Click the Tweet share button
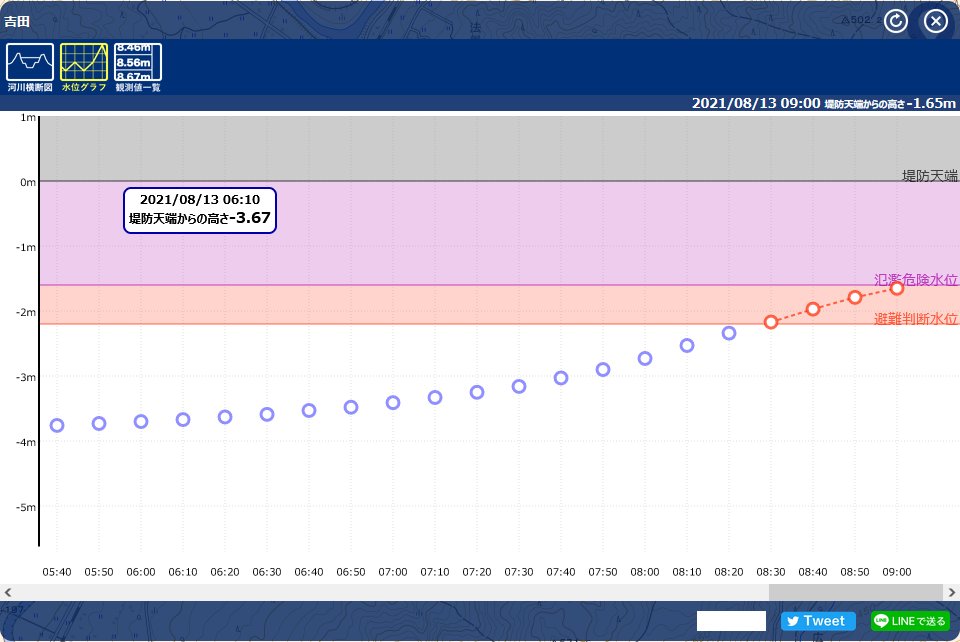 [x=818, y=621]
